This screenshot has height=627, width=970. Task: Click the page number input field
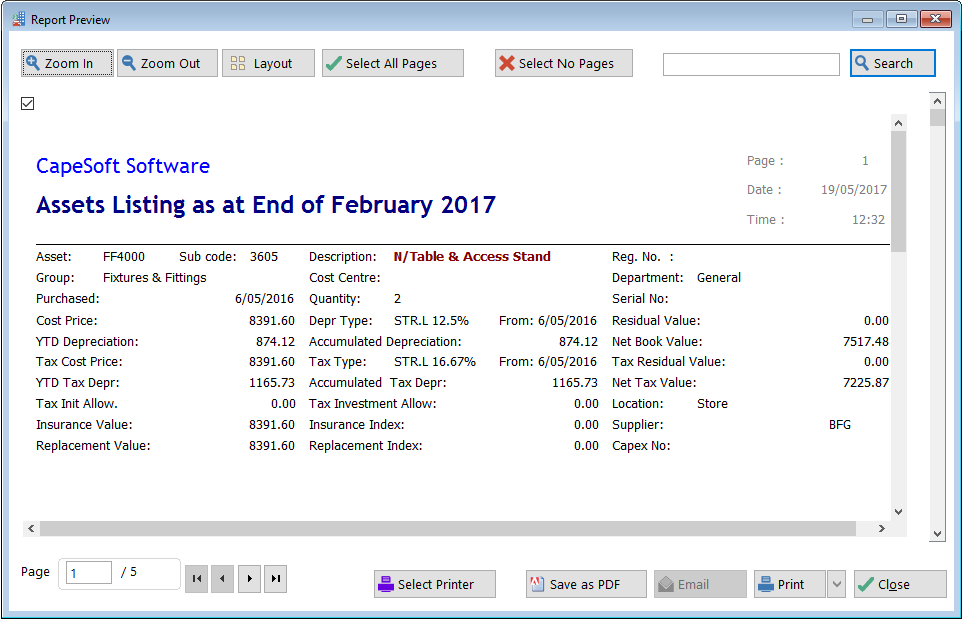[89, 573]
